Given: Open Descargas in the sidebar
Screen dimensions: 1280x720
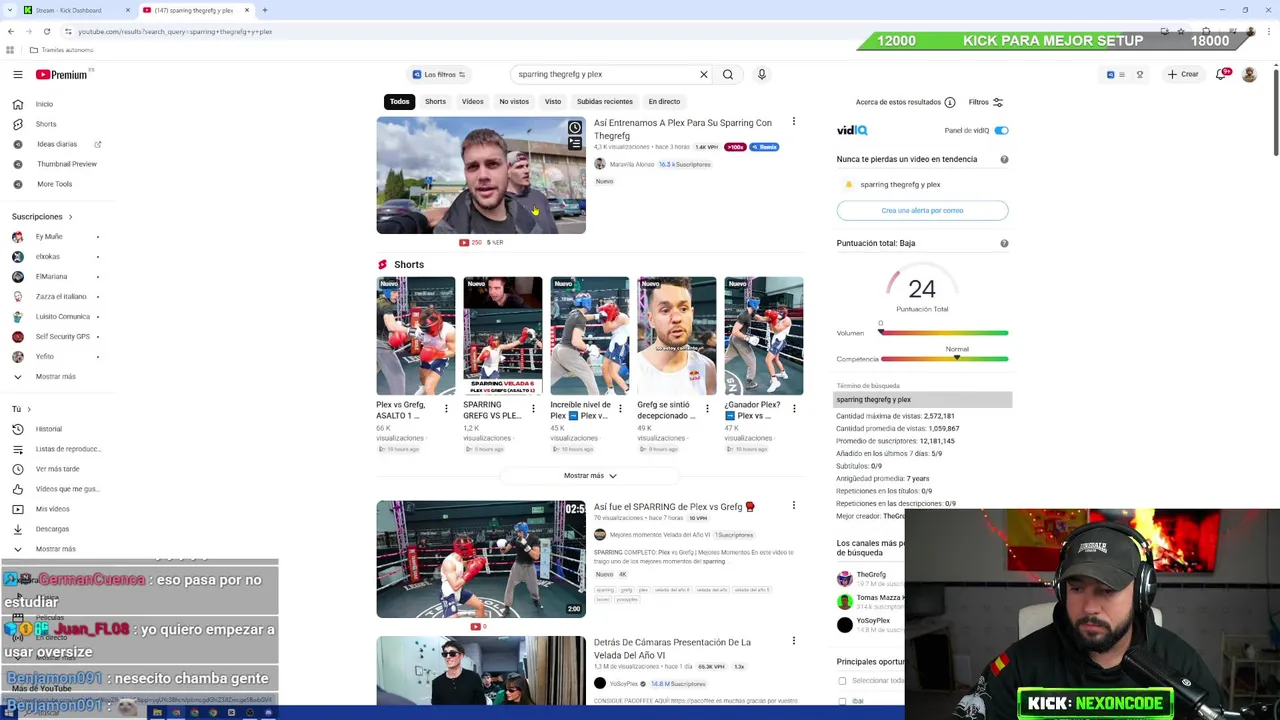Looking at the screenshot, I should 52,529.
